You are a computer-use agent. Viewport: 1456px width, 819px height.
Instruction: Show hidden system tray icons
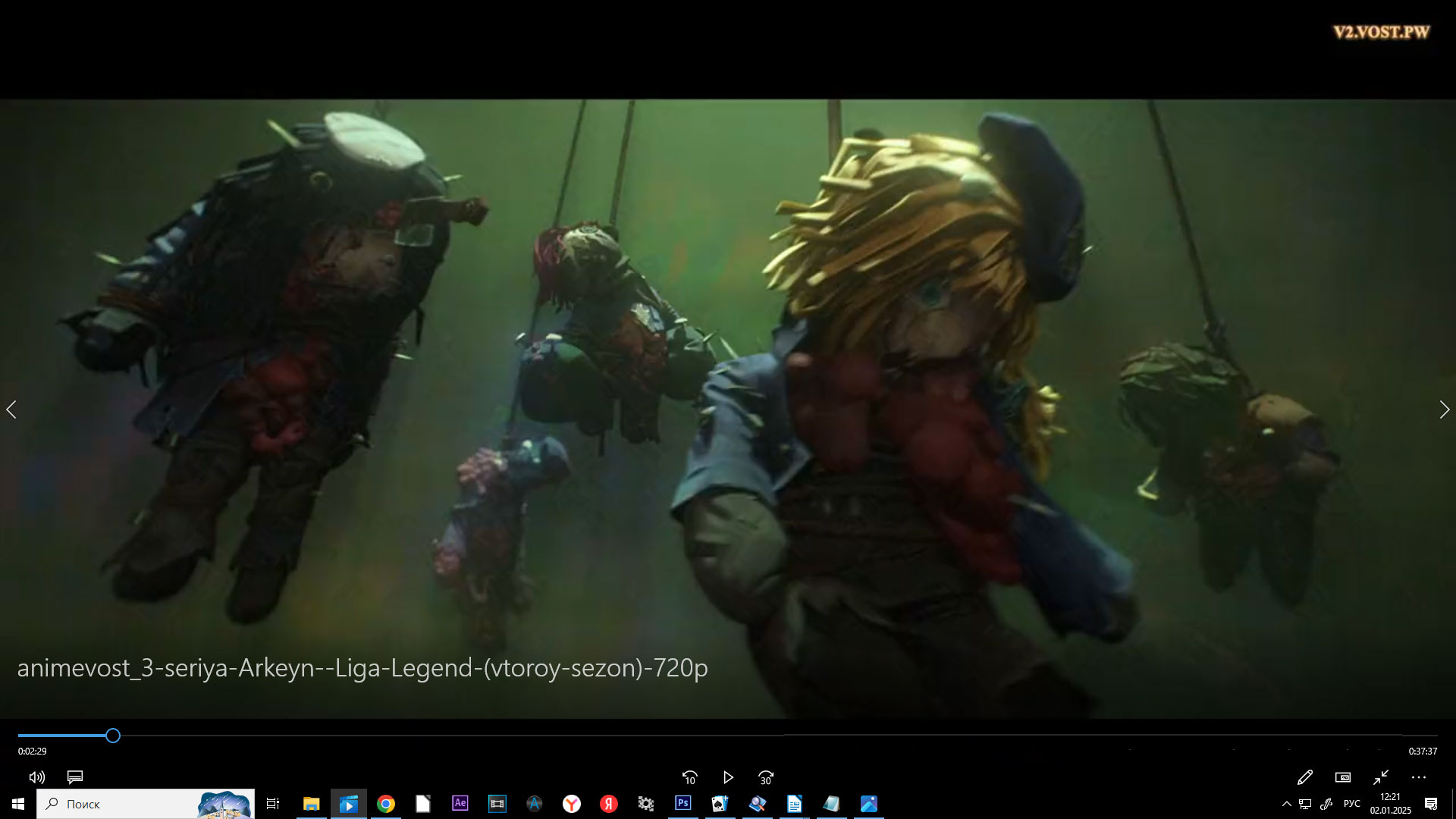point(1286,804)
